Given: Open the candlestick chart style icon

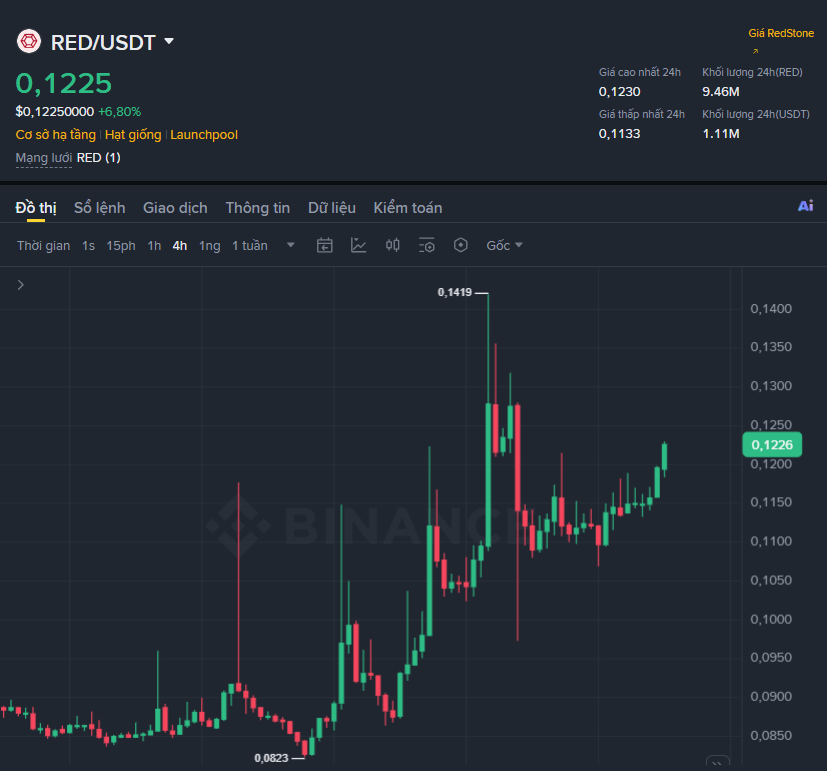Looking at the screenshot, I should coord(392,245).
